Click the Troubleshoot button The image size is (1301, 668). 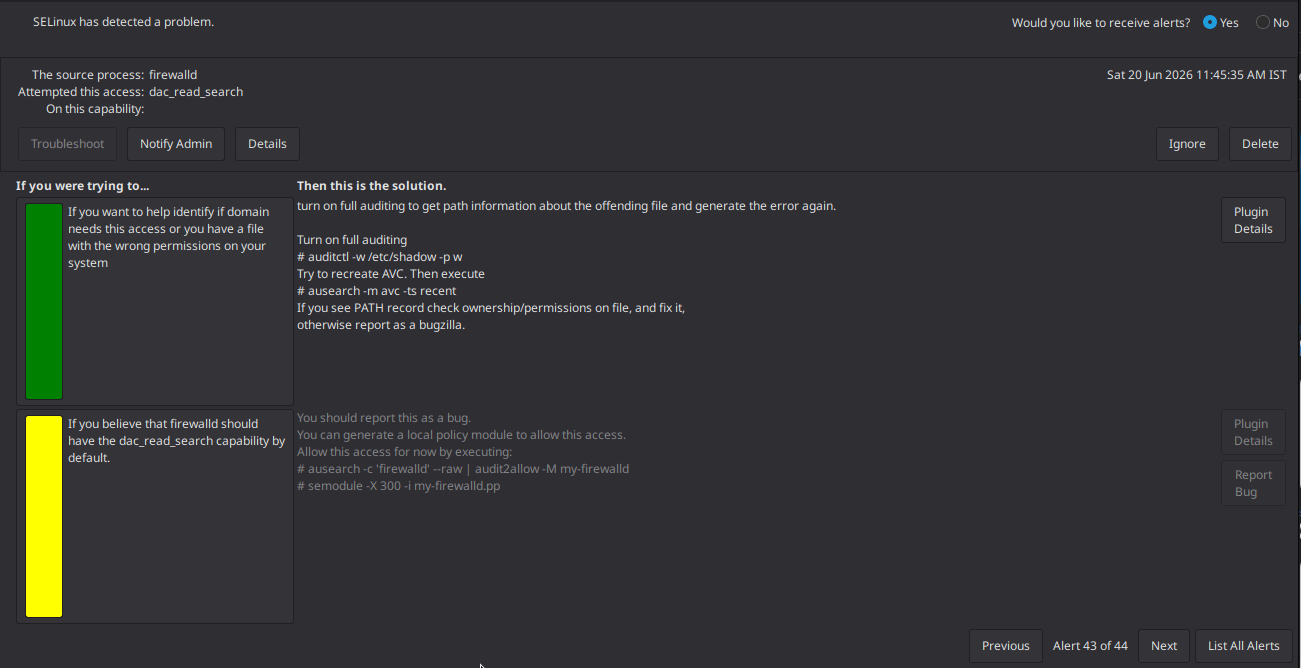[67, 144]
